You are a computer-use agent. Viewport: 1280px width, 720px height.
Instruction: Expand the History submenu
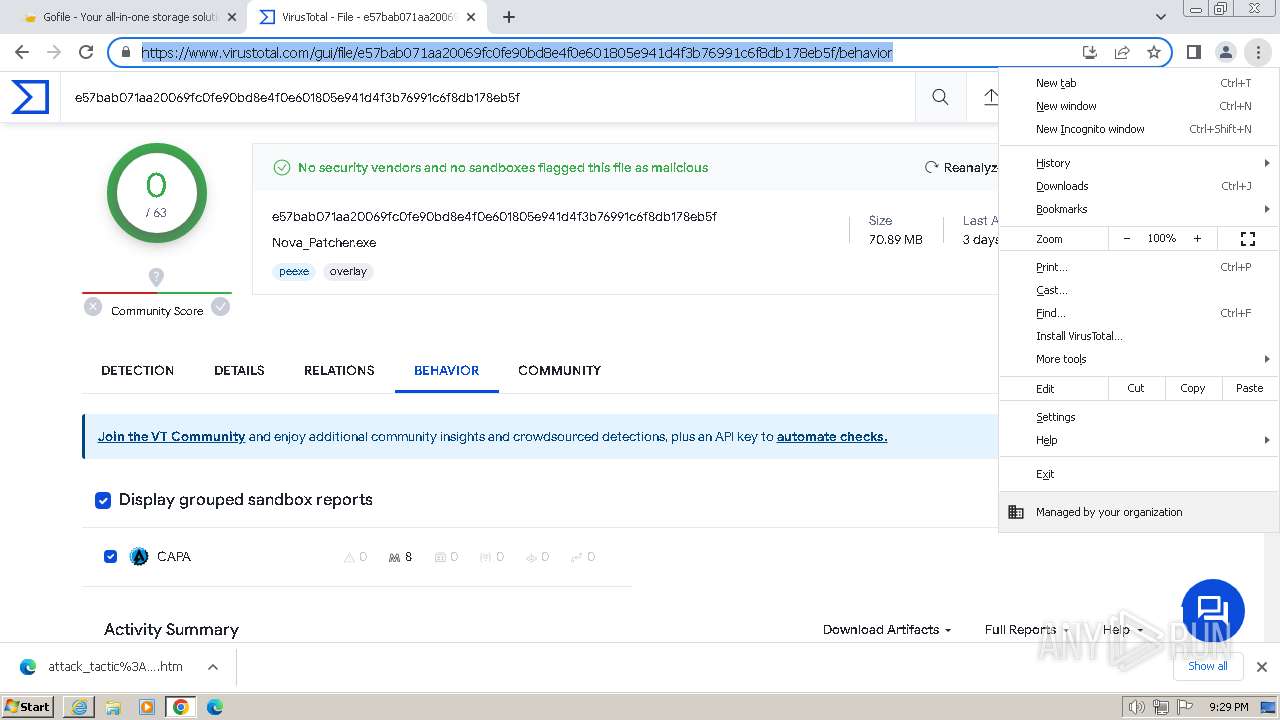pyautogui.click(x=1139, y=163)
